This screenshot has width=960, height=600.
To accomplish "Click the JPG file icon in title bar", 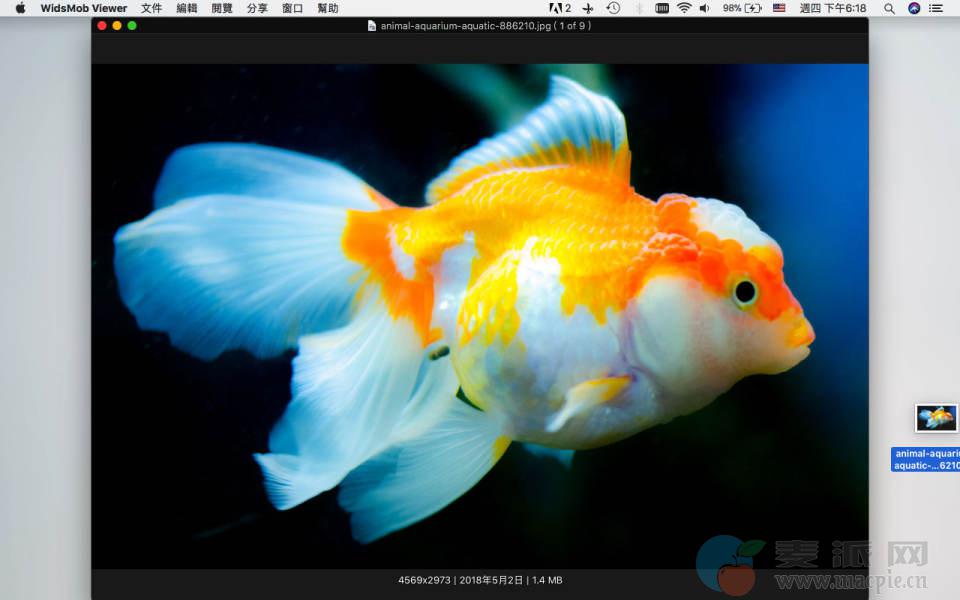I will [x=372, y=26].
